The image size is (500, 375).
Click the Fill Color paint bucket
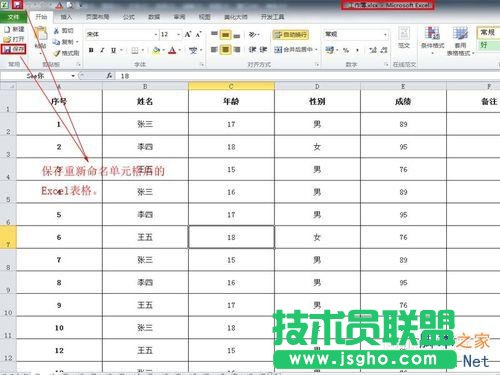coord(156,50)
